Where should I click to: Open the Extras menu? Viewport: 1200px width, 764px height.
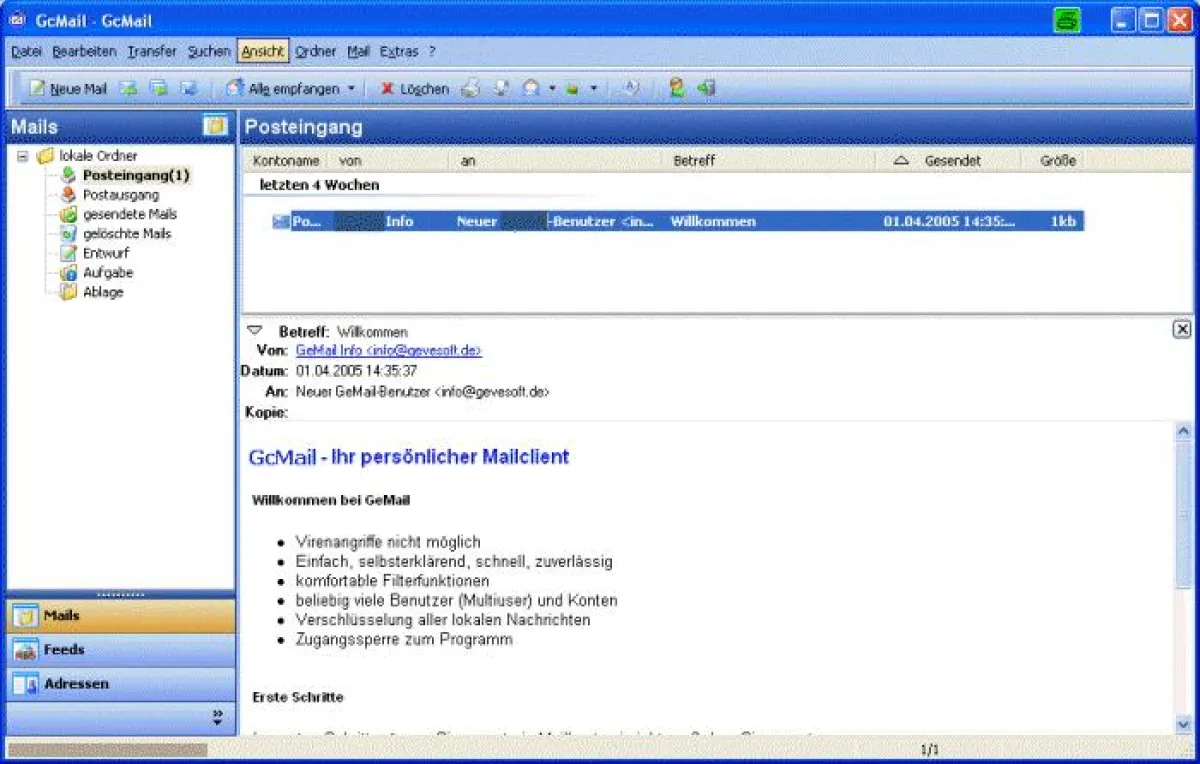click(399, 51)
